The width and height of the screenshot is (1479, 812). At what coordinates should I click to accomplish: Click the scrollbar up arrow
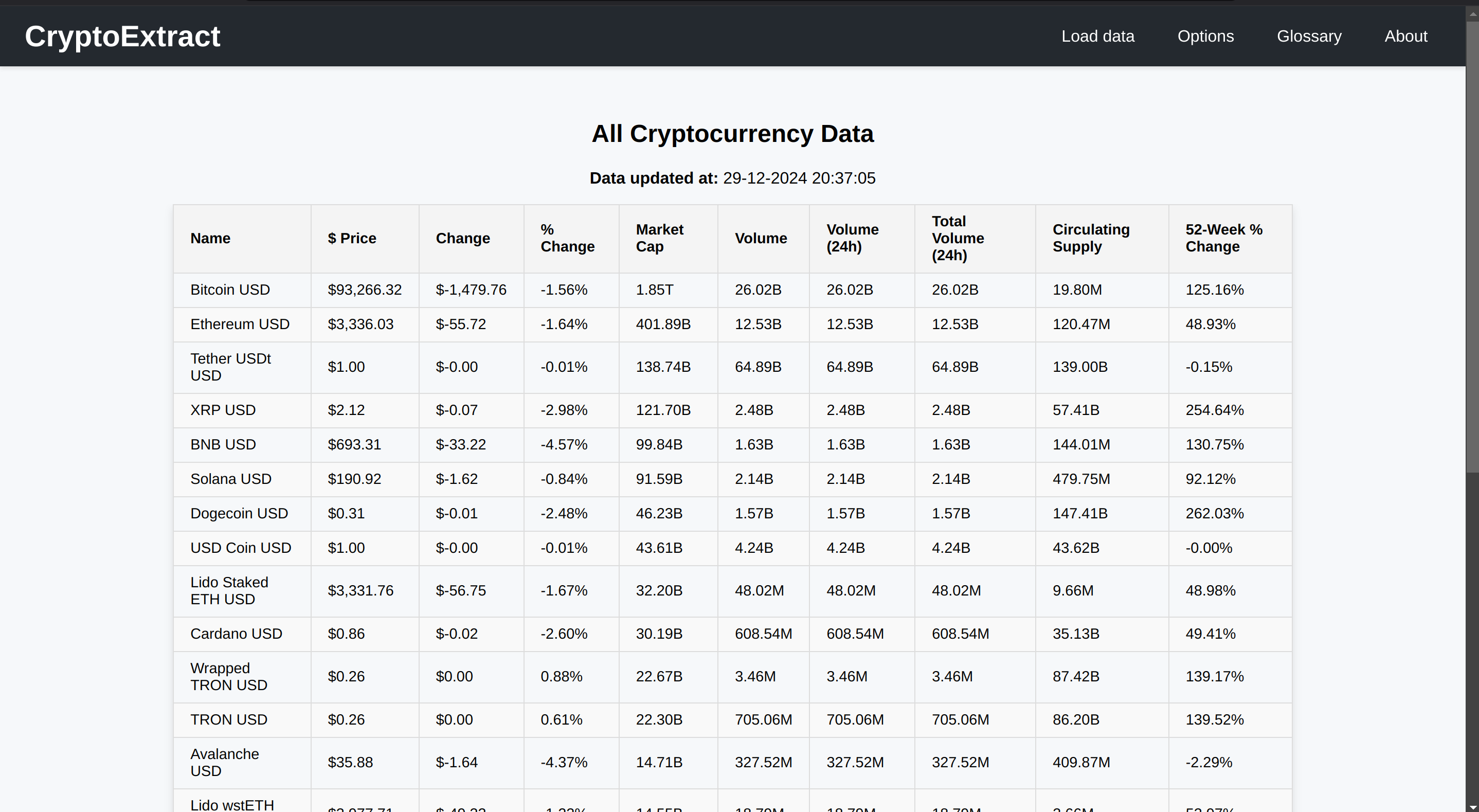click(x=1472, y=13)
